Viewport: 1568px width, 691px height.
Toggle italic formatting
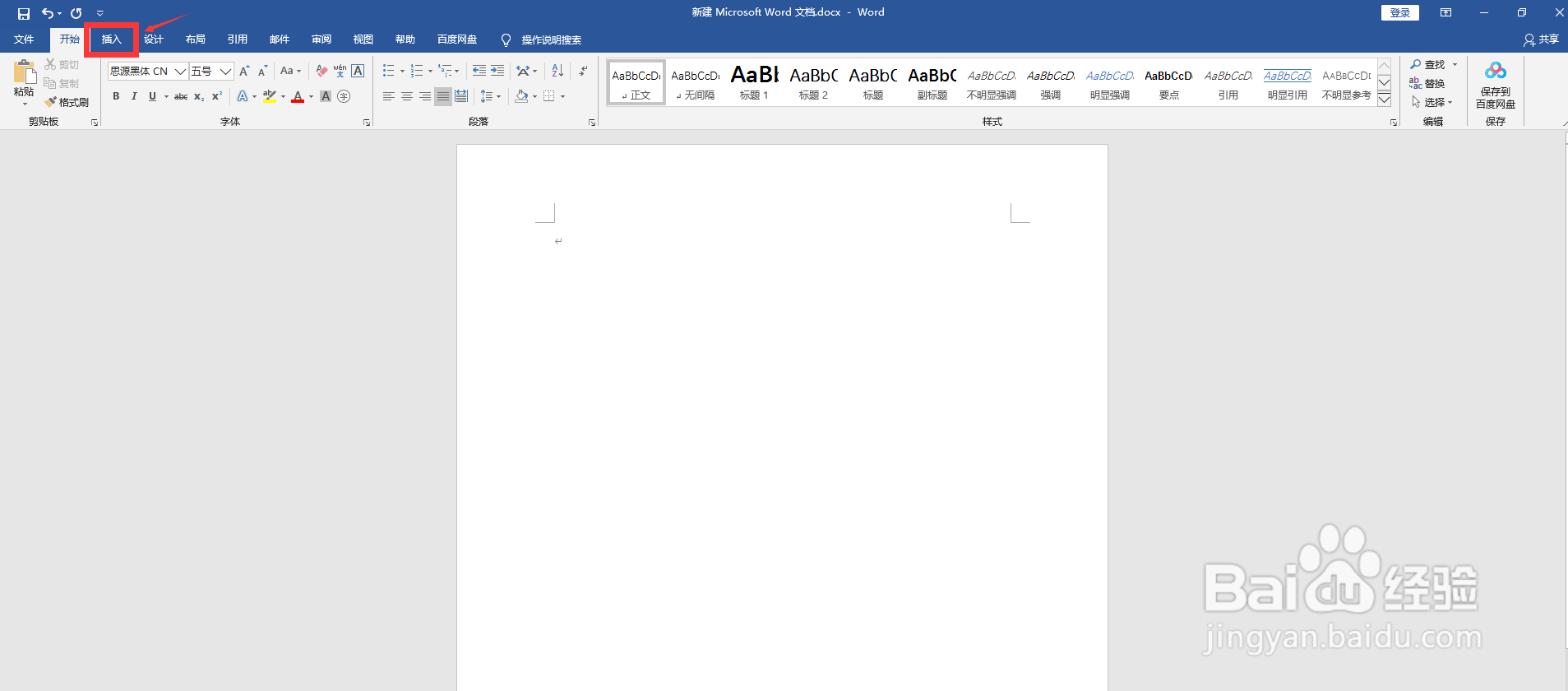[x=134, y=96]
